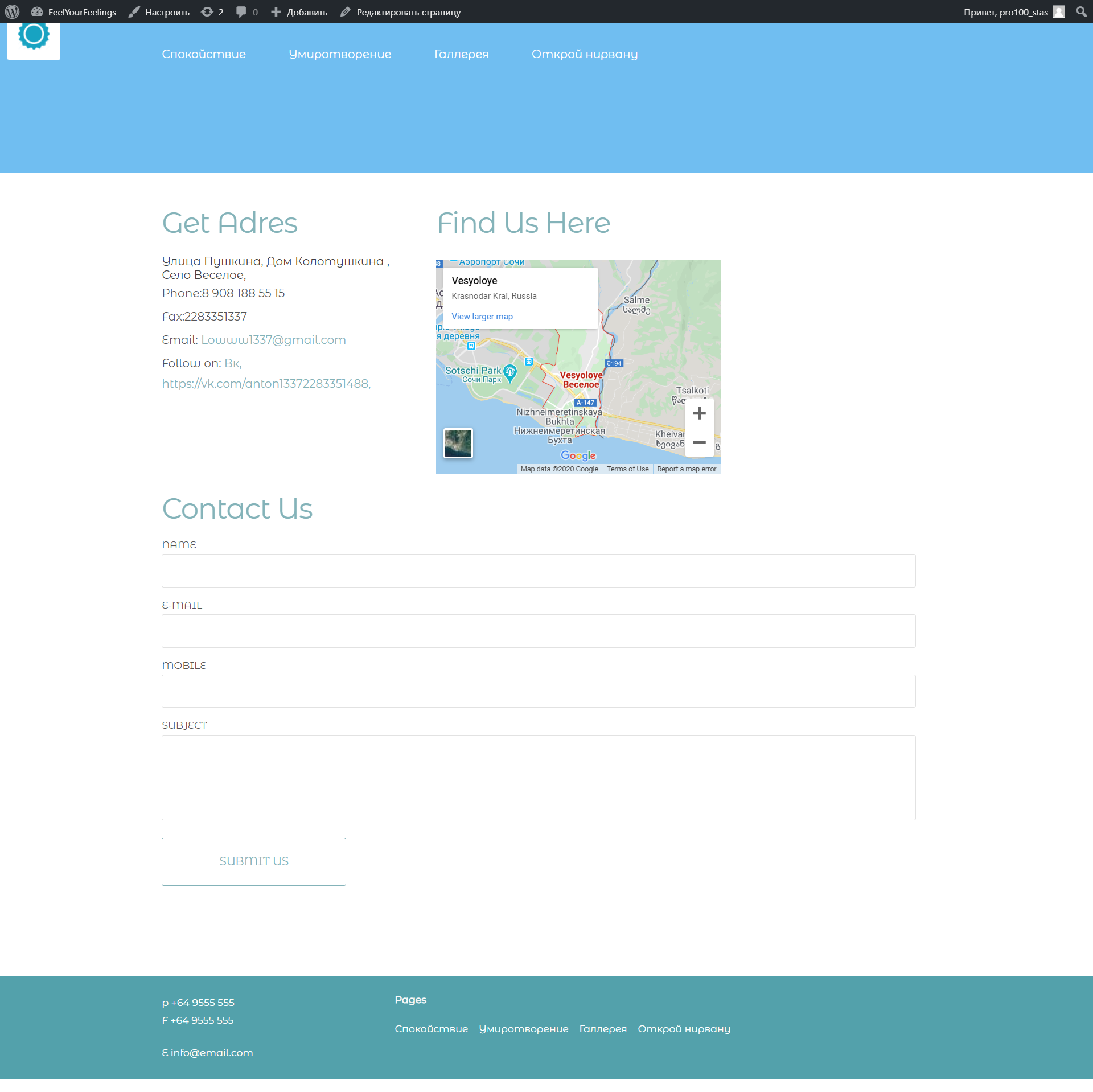Click the site logo badge
1093x1092 pixels.
[x=34, y=40]
